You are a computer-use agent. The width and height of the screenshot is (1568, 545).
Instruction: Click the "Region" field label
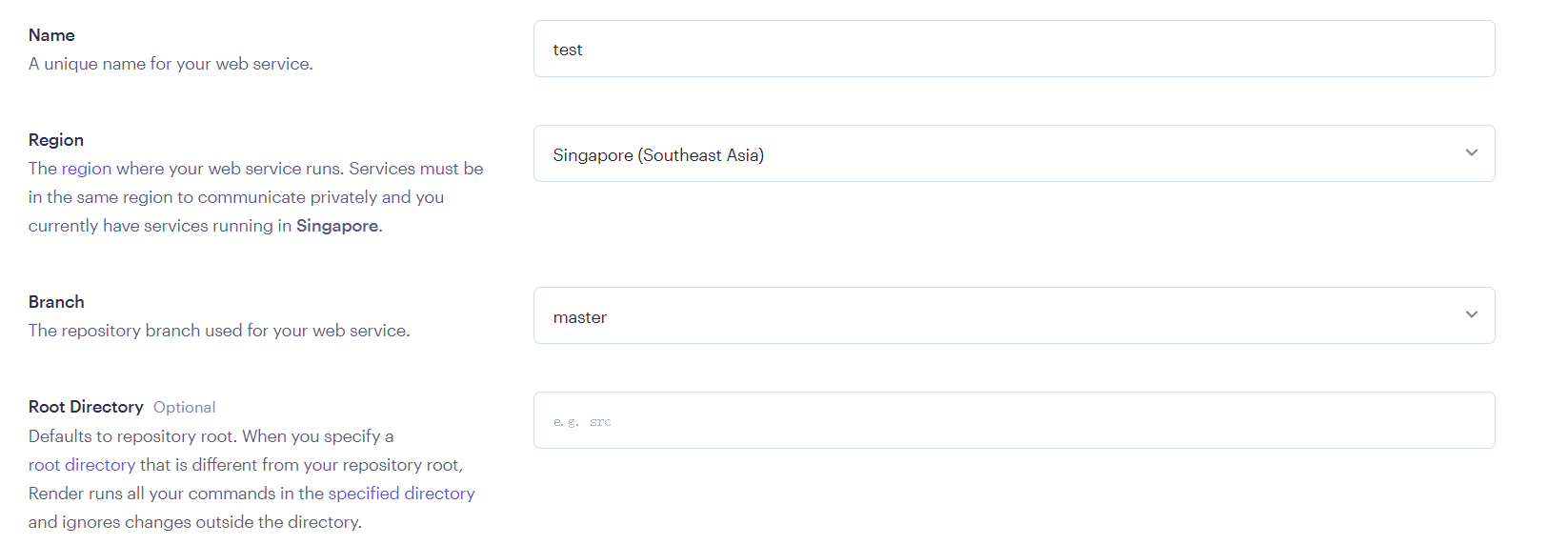pyautogui.click(x=56, y=140)
